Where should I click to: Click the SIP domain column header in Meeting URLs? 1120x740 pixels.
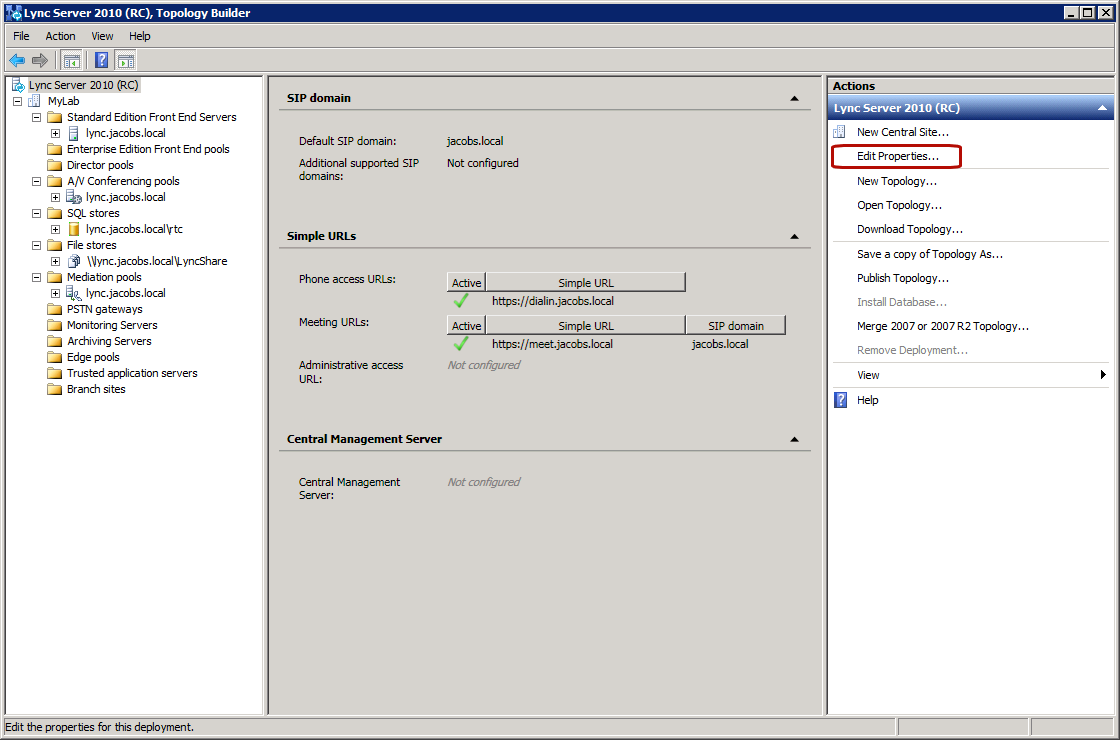[736, 325]
